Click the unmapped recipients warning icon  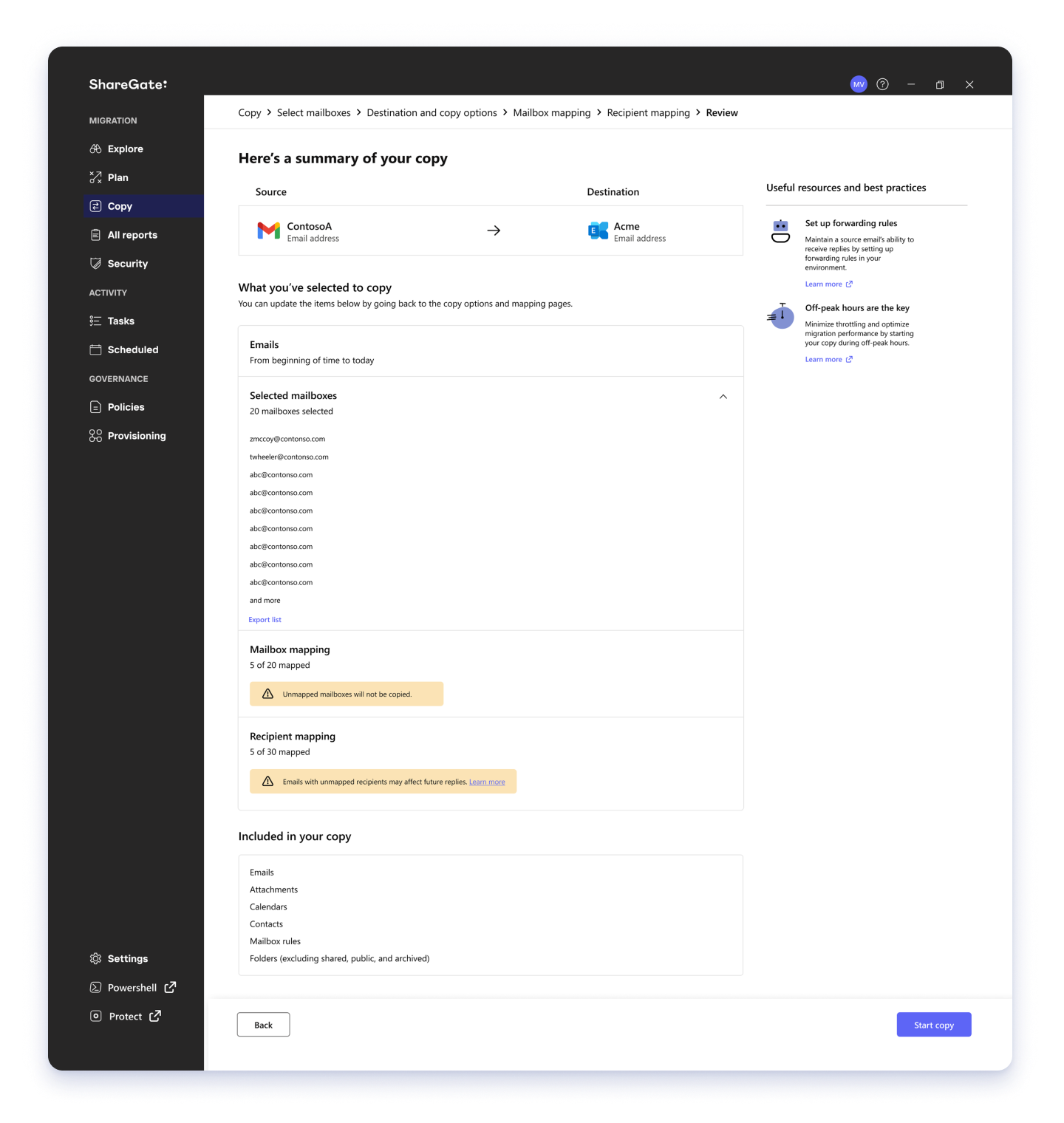(x=267, y=781)
